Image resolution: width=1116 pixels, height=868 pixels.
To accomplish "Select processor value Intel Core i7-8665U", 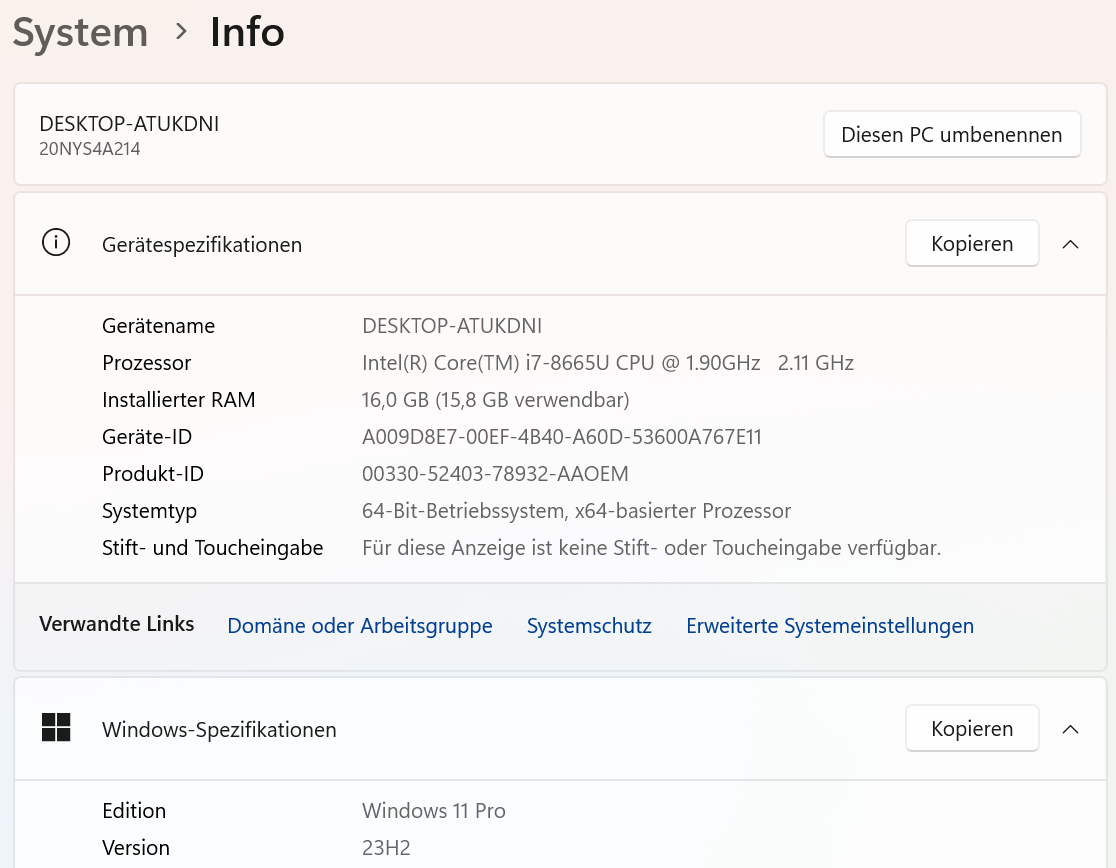I will tap(608, 363).
